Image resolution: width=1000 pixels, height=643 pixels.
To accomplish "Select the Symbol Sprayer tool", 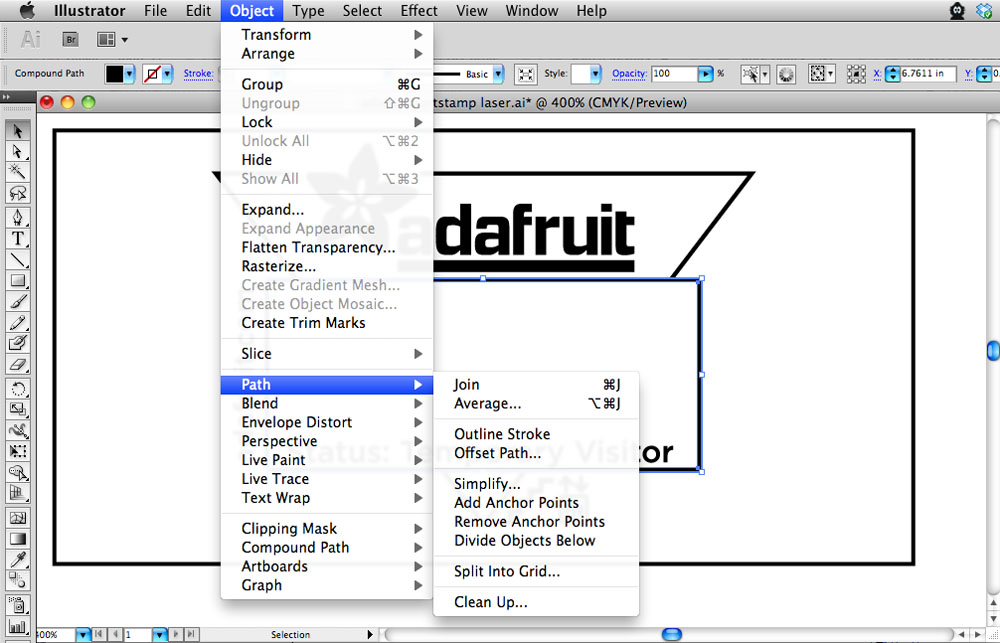I will 18,605.
